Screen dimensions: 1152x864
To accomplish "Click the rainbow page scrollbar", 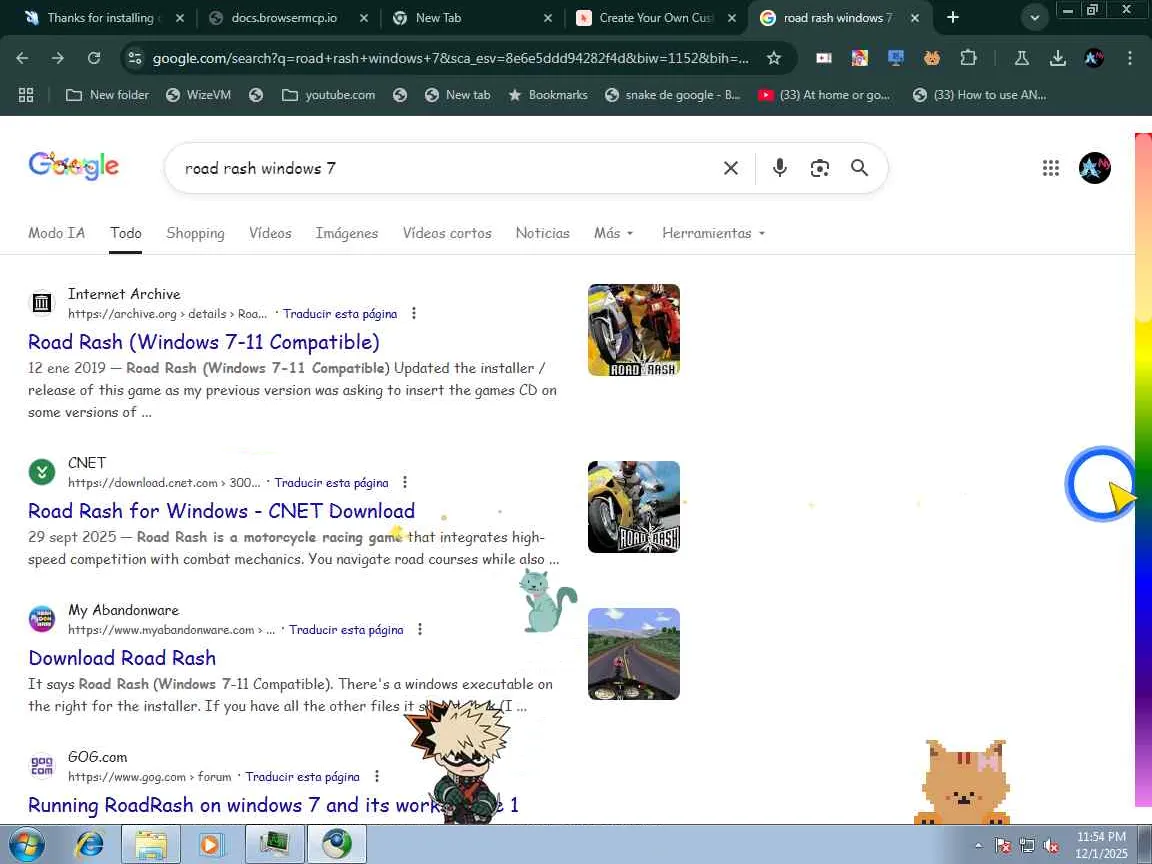I will tap(1143, 470).
